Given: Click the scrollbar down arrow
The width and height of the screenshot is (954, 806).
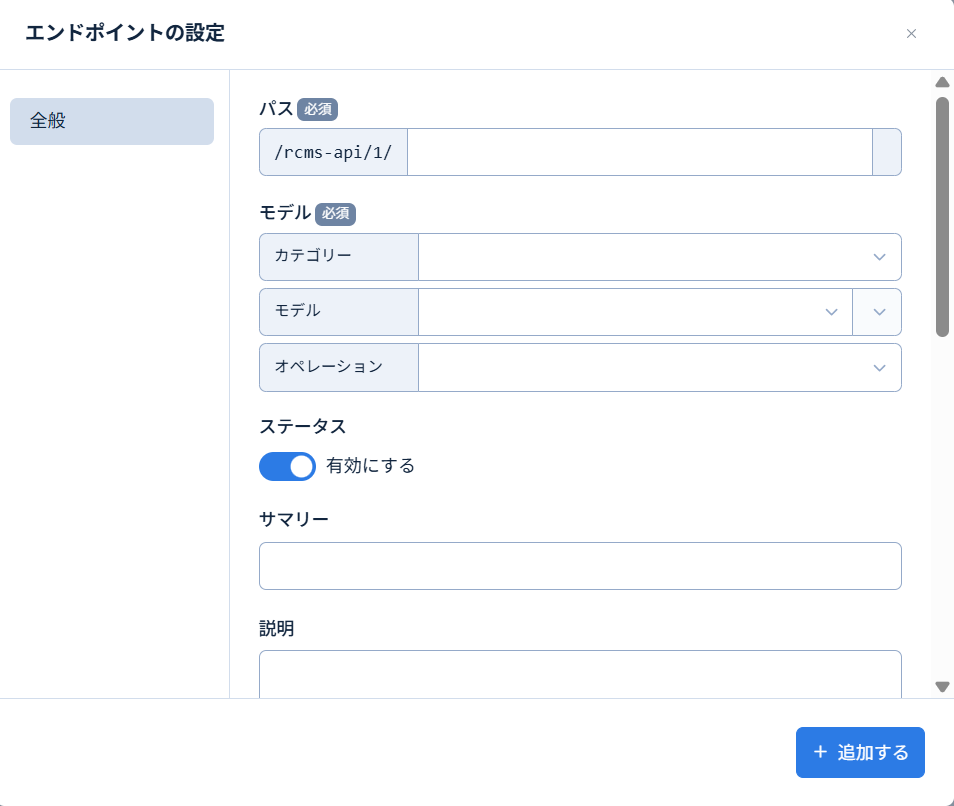Looking at the screenshot, I should pos(941,687).
